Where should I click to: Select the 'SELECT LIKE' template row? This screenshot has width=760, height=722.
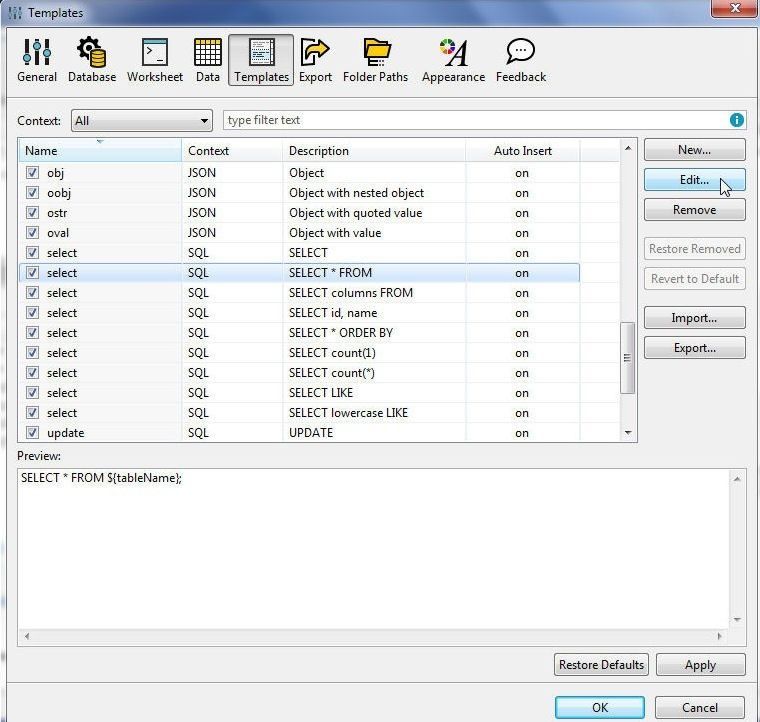coord(299,392)
